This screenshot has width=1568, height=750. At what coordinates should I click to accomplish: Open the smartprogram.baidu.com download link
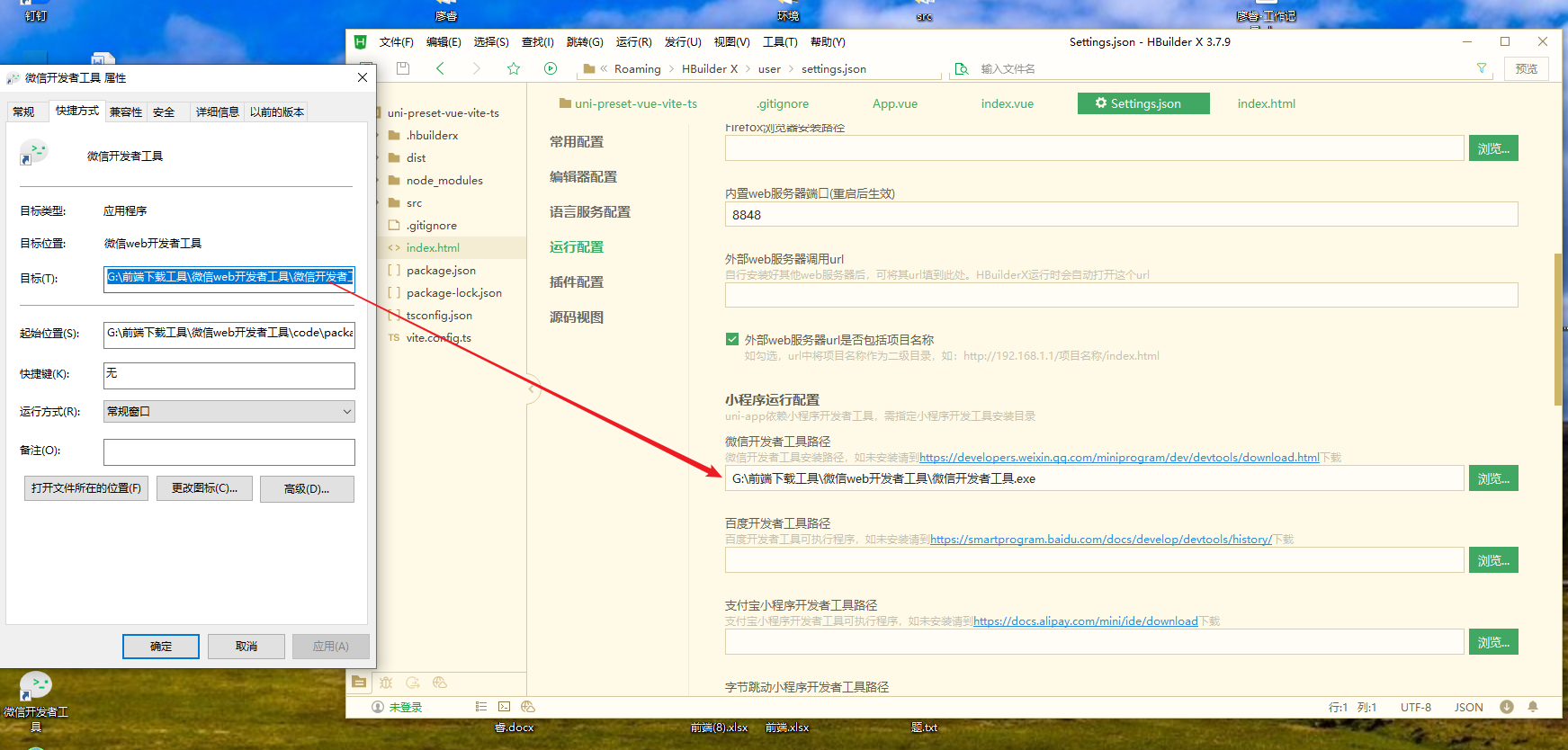click(x=1101, y=539)
